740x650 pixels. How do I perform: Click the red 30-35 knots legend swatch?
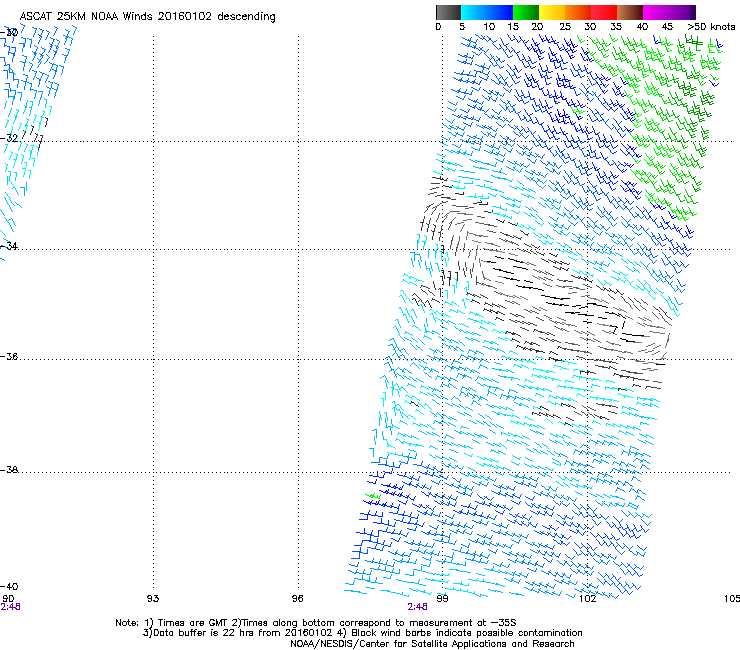click(604, 12)
